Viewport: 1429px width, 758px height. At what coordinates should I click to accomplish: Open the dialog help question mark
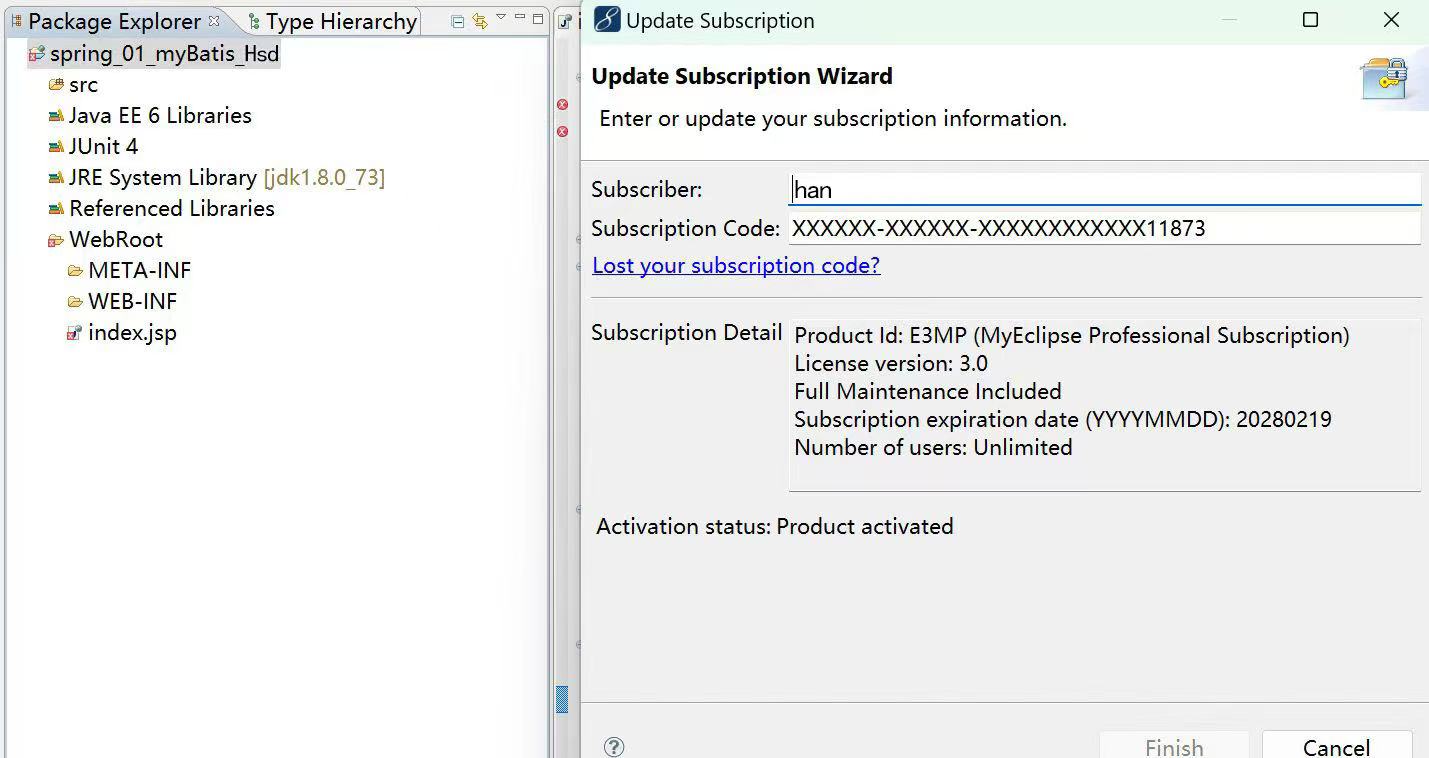[x=614, y=746]
